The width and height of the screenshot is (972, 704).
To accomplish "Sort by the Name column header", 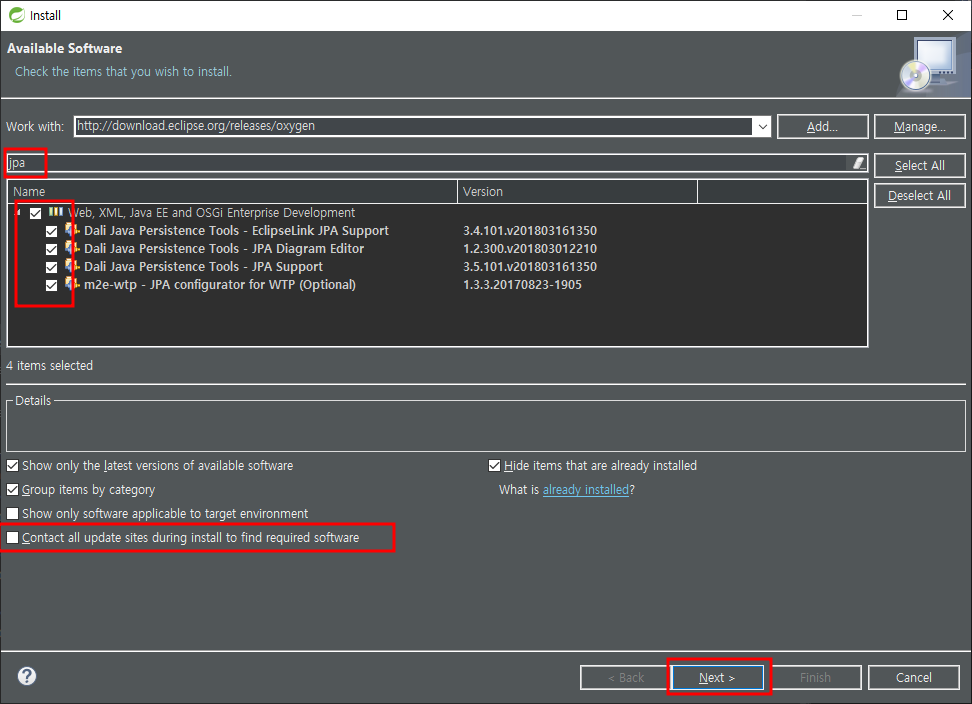I will click(232, 191).
